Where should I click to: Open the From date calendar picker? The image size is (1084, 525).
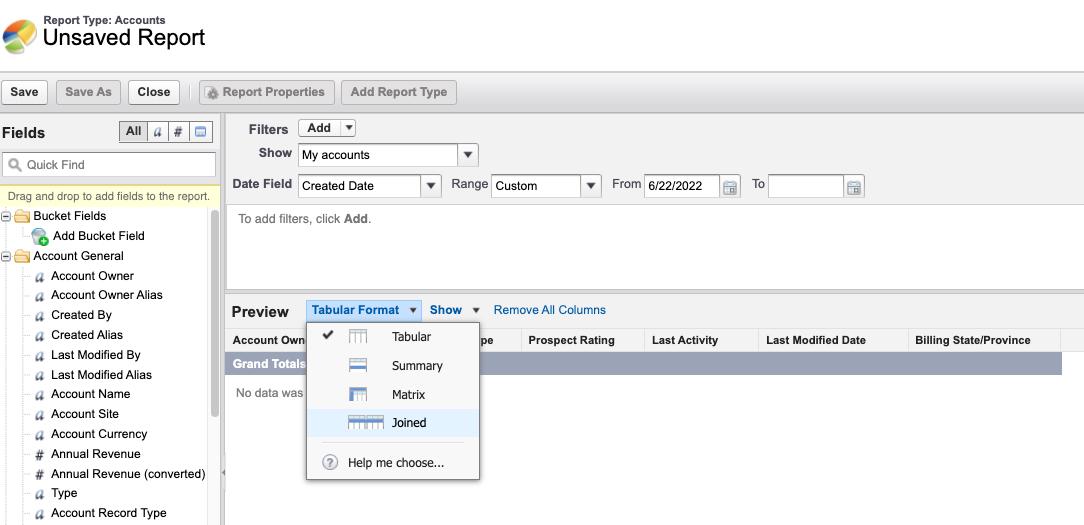pos(730,187)
